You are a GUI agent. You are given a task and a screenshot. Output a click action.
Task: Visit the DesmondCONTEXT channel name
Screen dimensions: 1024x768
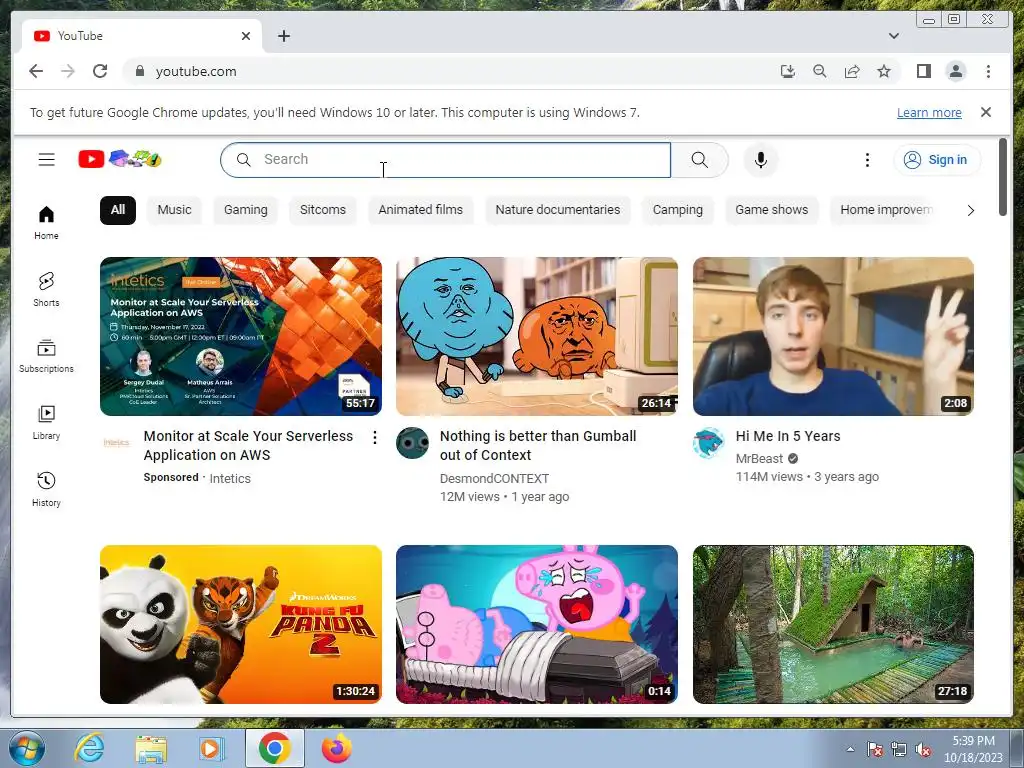point(494,479)
